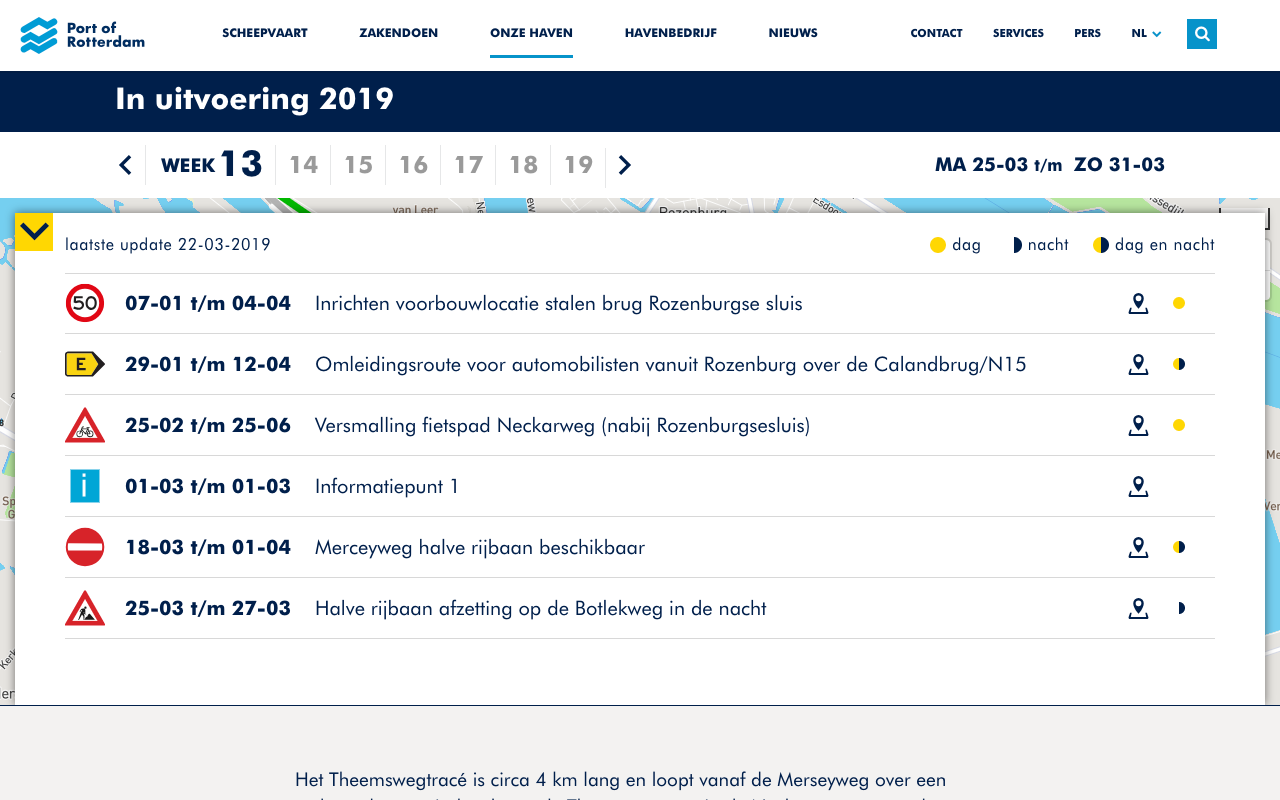The image size is (1280, 800).
Task: Click 'Halve rijbaan afzetting op de Botlekweg' text
Action: (541, 608)
